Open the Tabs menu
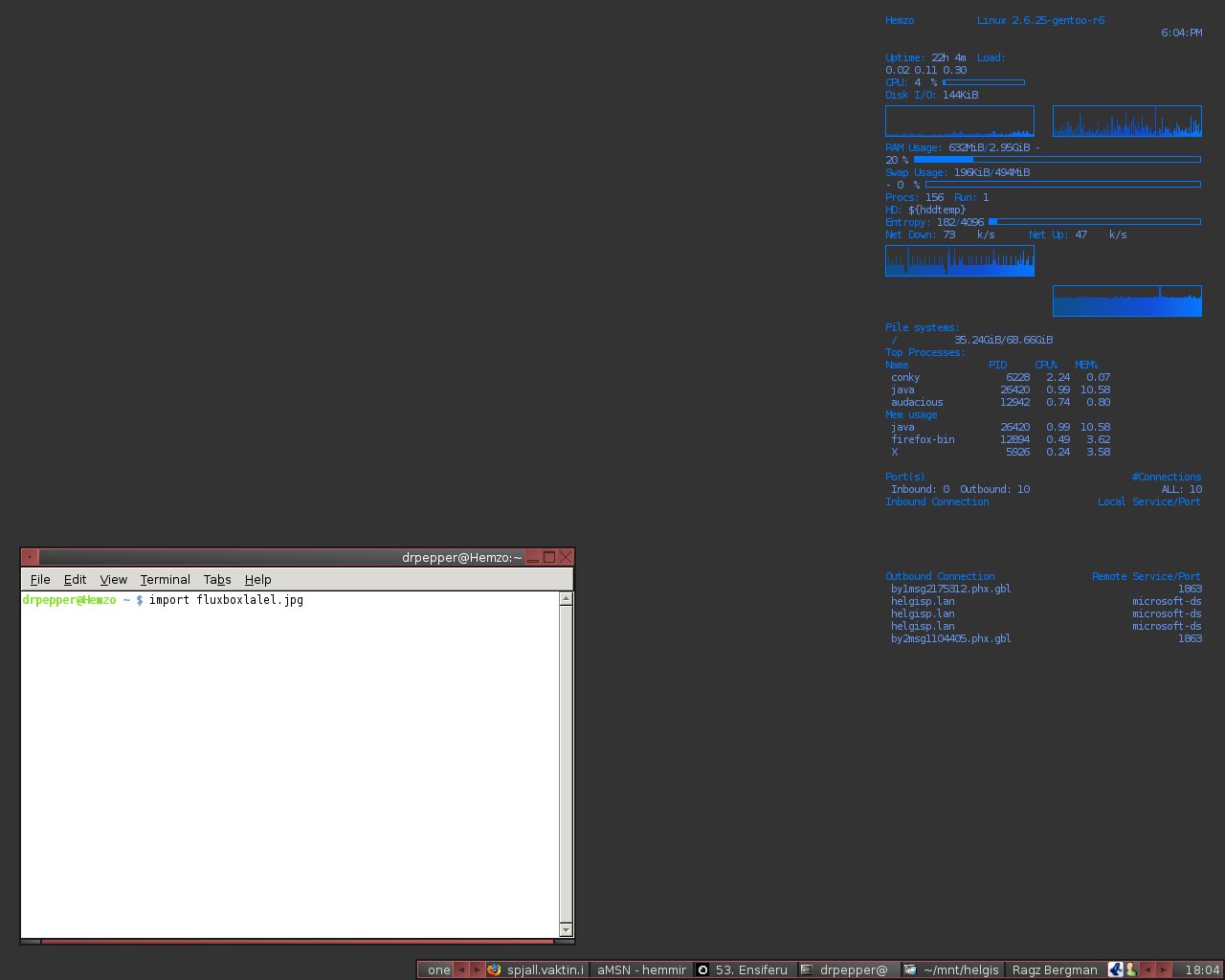This screenshot has height=980, width=1225. tap(217, 579)
